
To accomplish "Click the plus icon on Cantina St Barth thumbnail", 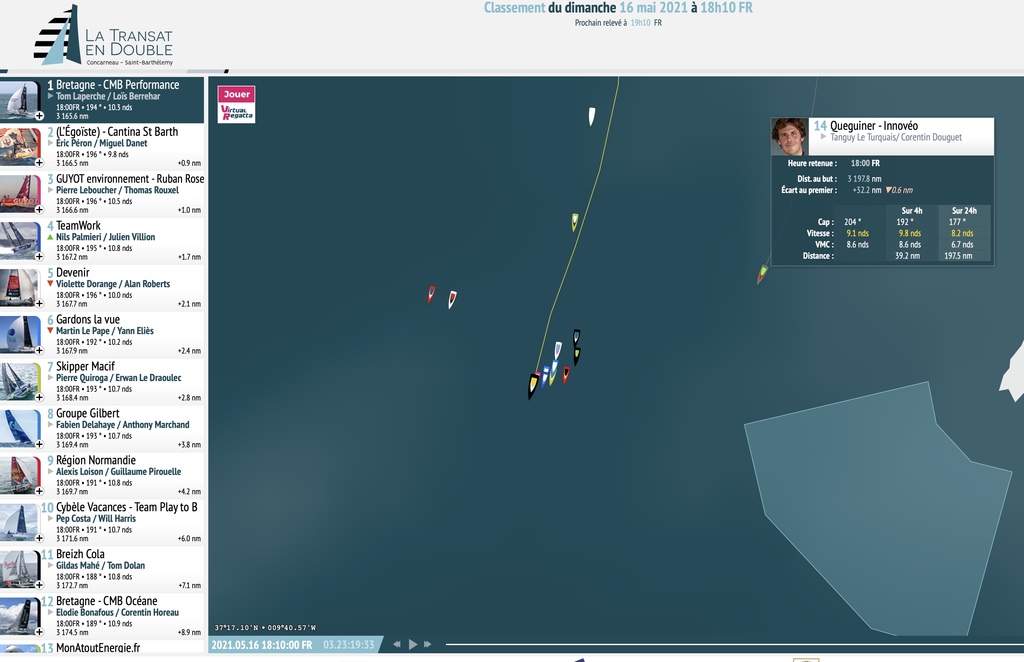I will [39, 163].
